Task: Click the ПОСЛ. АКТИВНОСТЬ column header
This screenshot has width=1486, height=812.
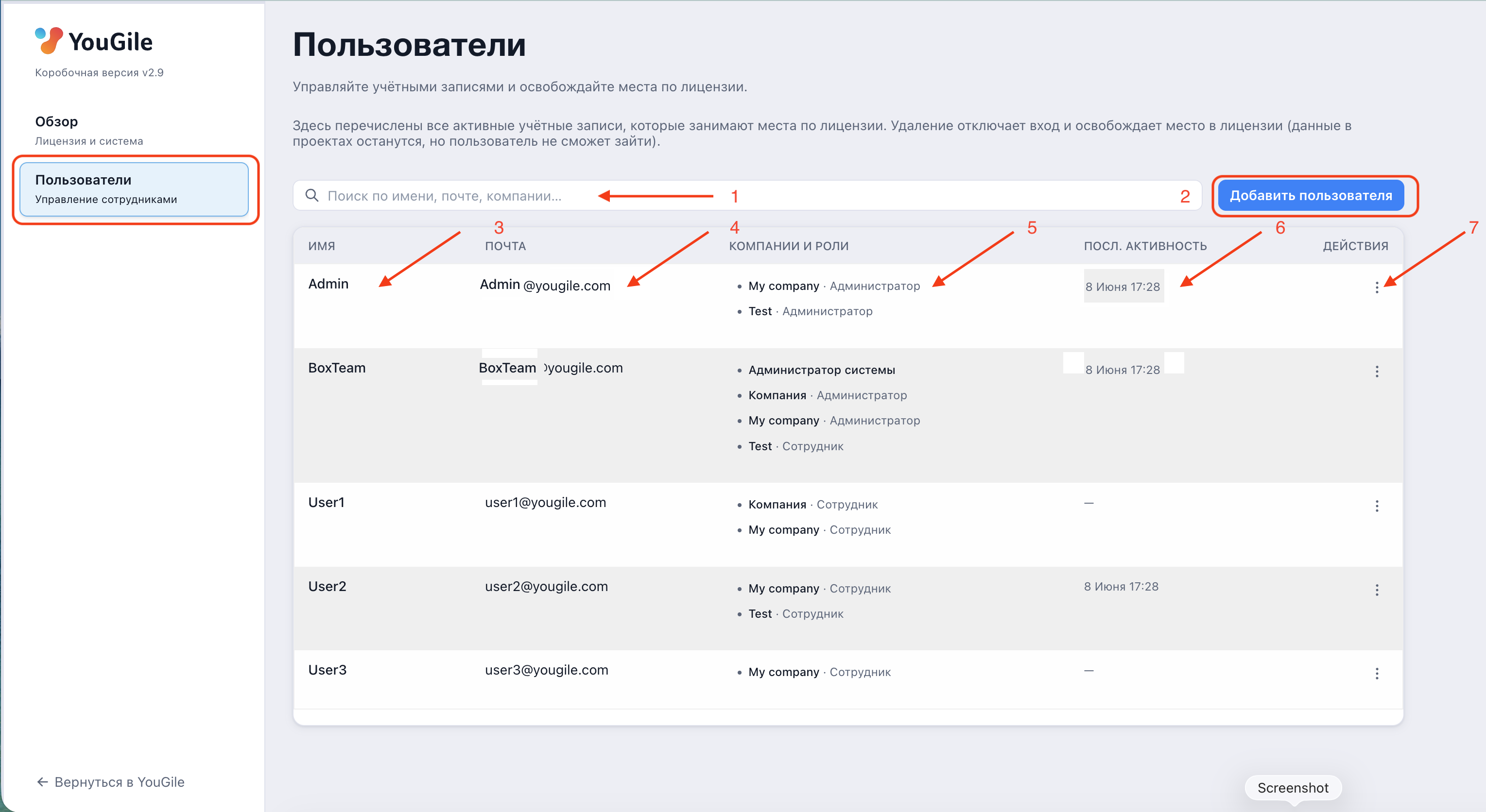Action: pos(1145,246)
